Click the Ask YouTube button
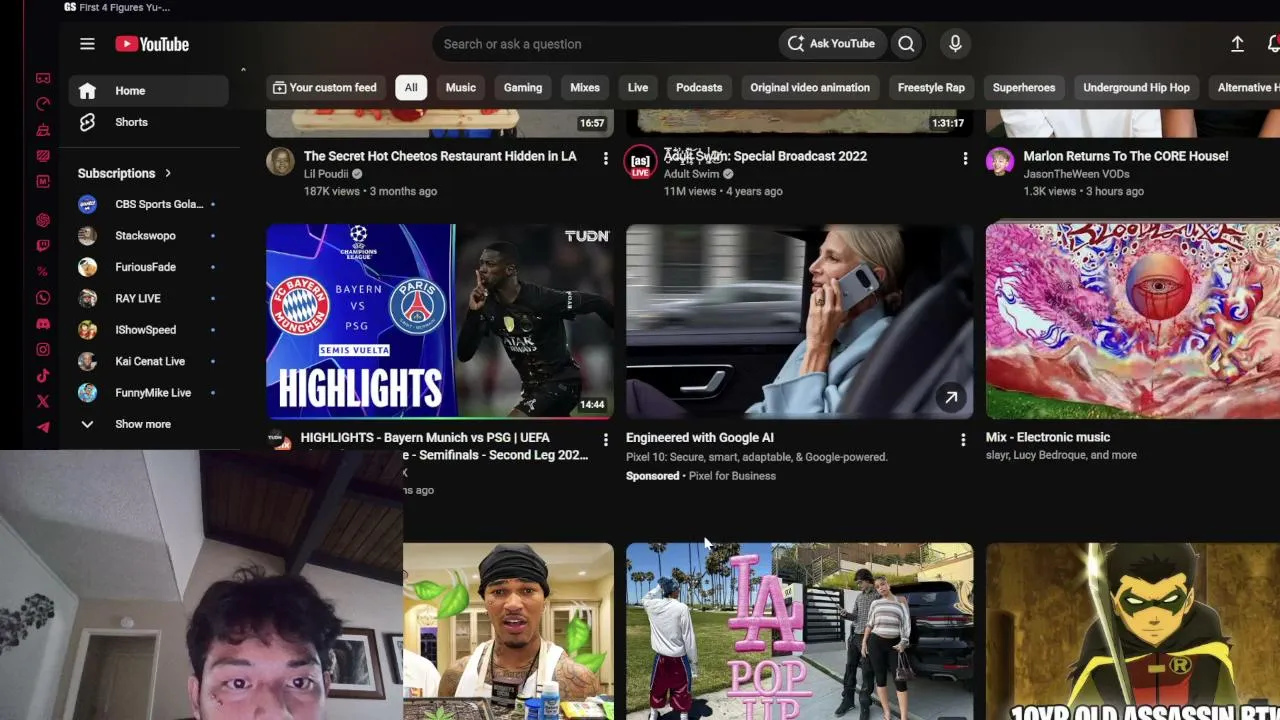 [831, 44]
